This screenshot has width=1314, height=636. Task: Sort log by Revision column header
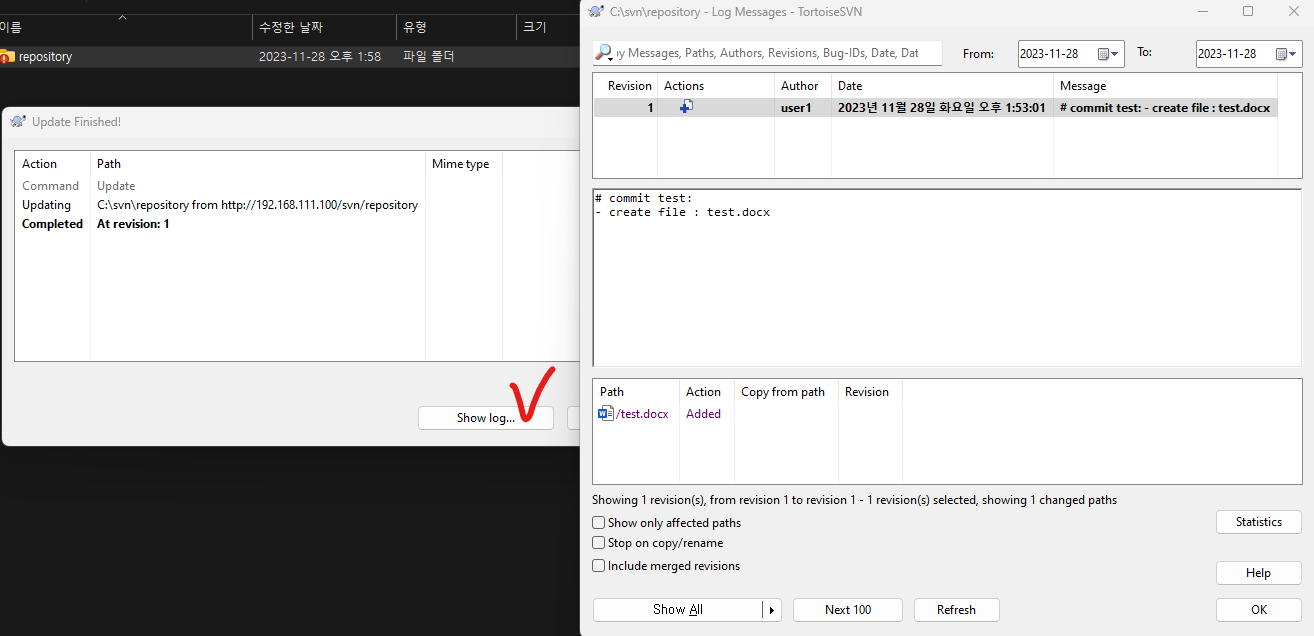coord(626,86)
